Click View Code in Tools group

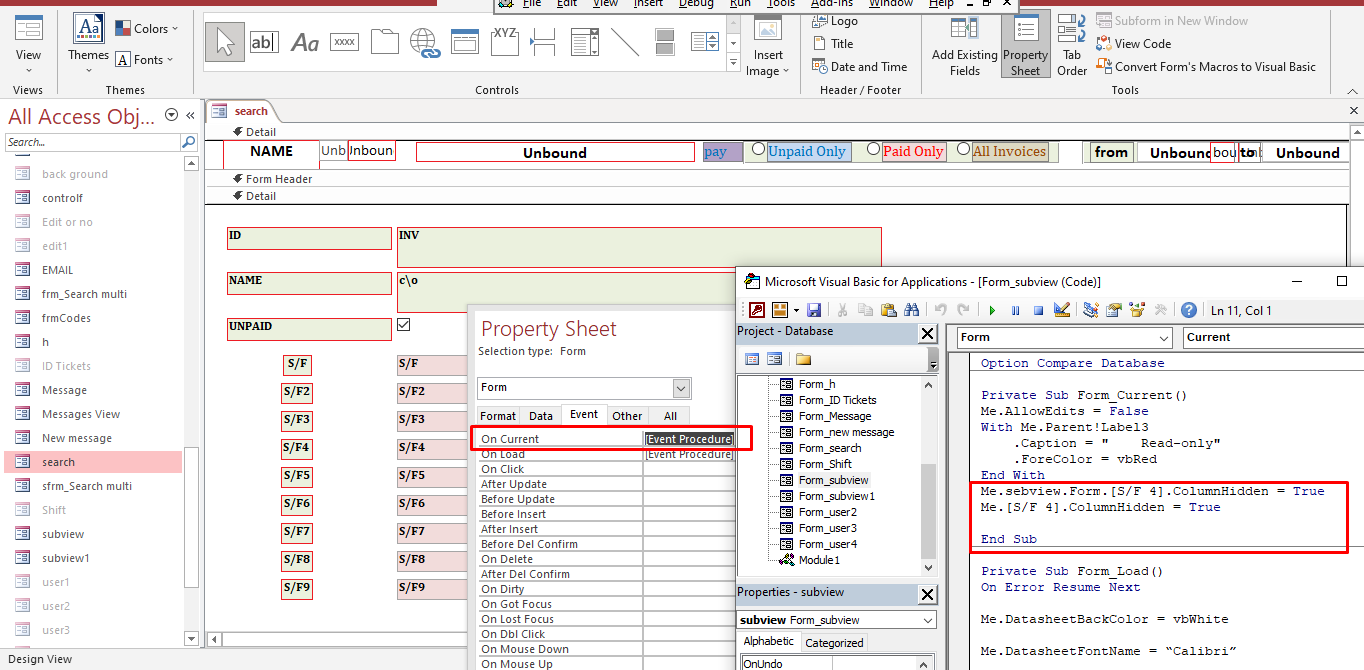tap(1134, 44)
